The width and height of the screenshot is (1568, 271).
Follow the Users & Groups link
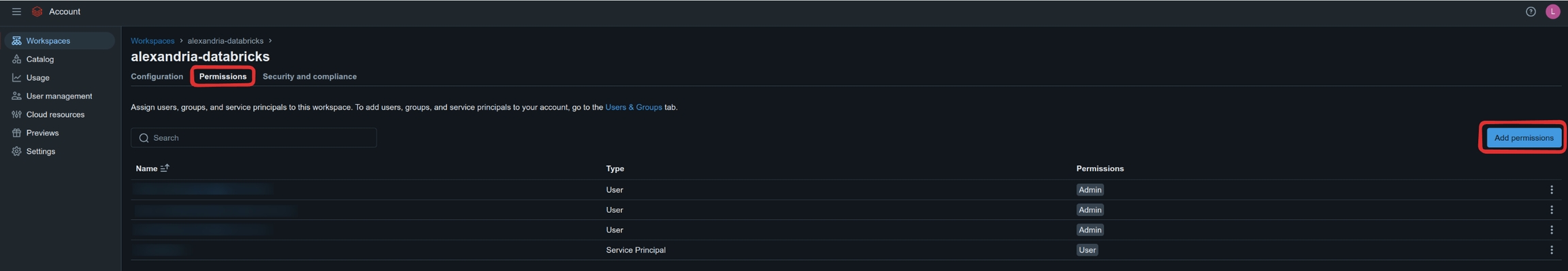(x=634, y=107)
